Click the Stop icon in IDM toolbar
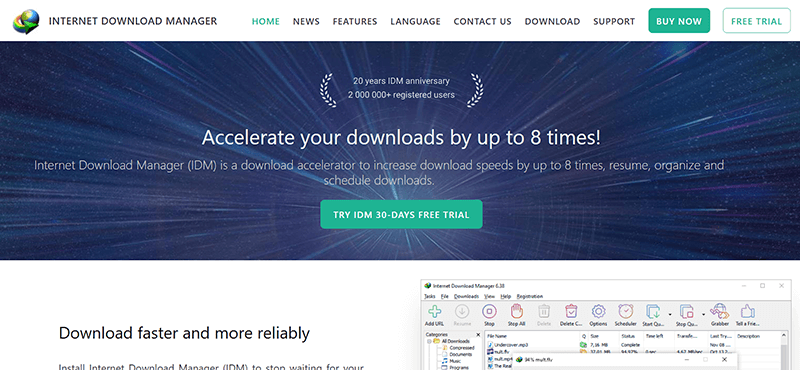This screenshot has width=800, height=370. tap(489, 311)
